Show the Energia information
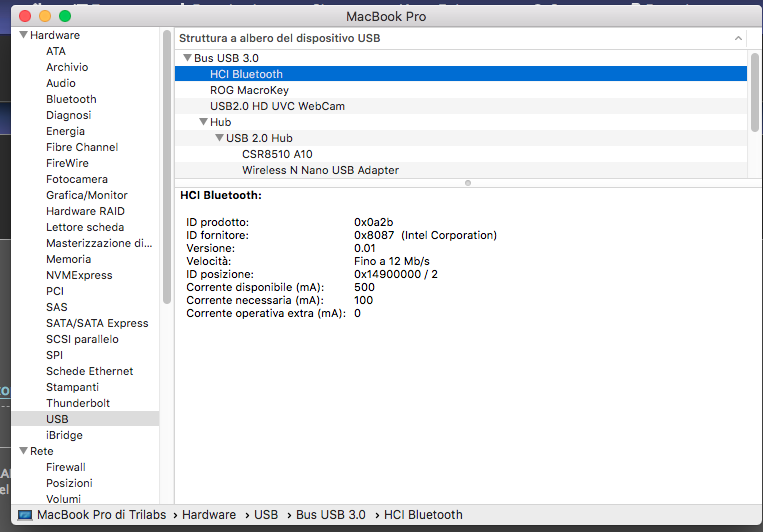 [x=65, y=131]
